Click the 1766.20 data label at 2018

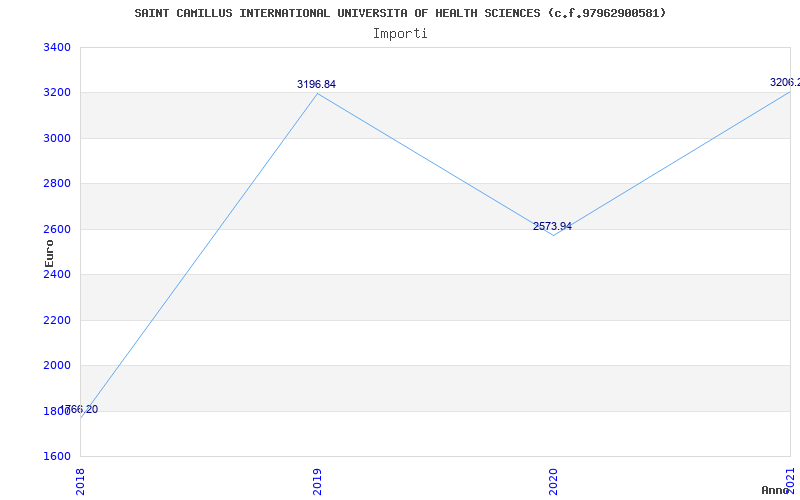point(80,410)
